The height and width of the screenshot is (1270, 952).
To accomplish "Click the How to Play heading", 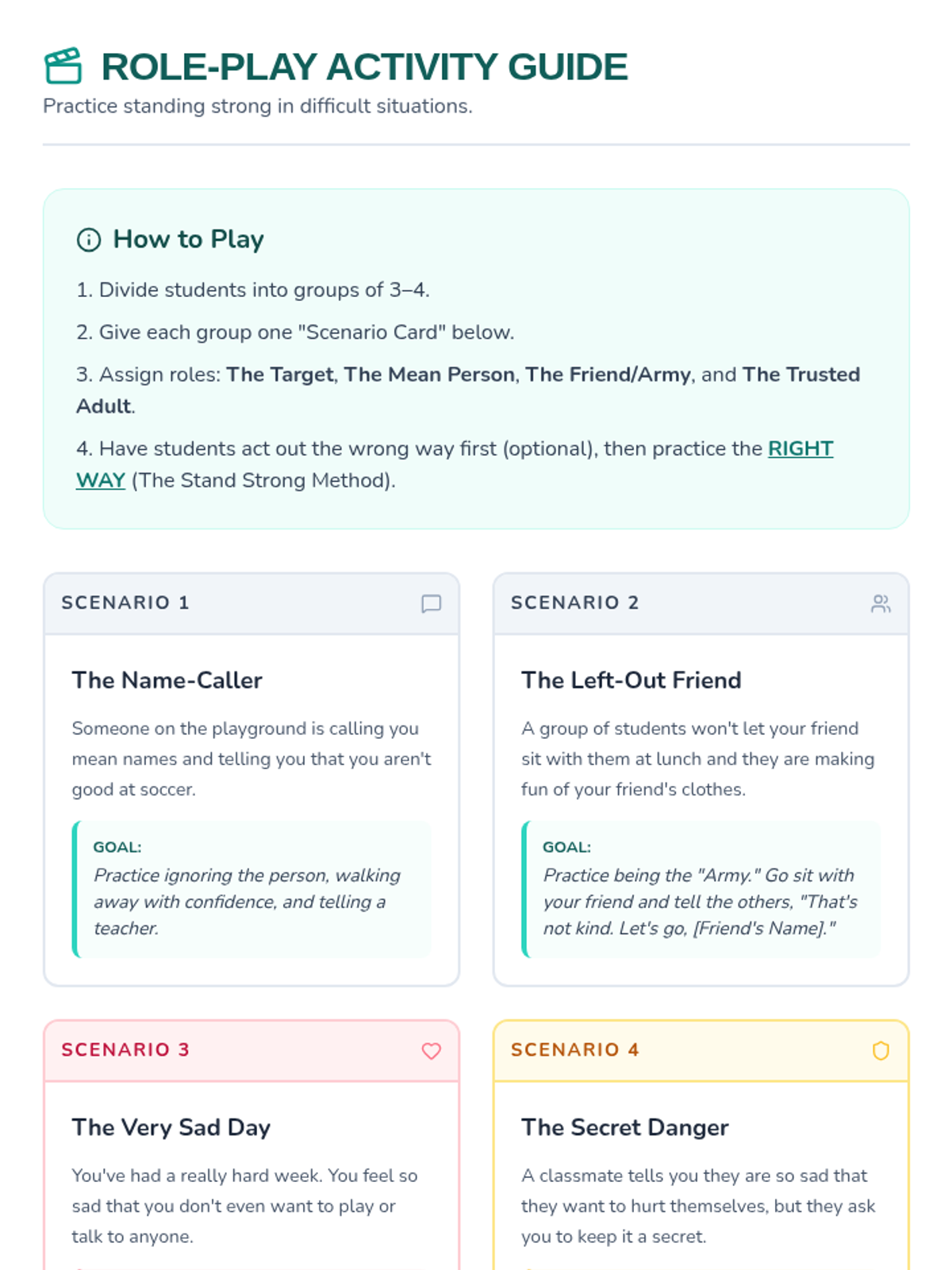I will (188, 239).
